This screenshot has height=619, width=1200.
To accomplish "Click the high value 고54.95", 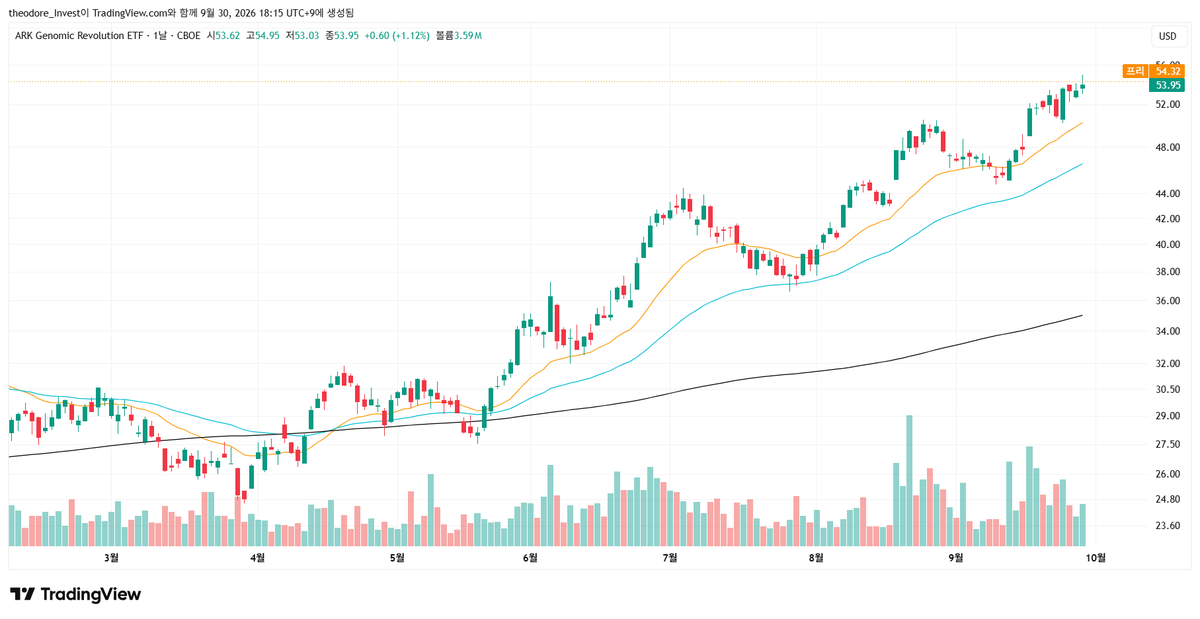I will (262, 36).
